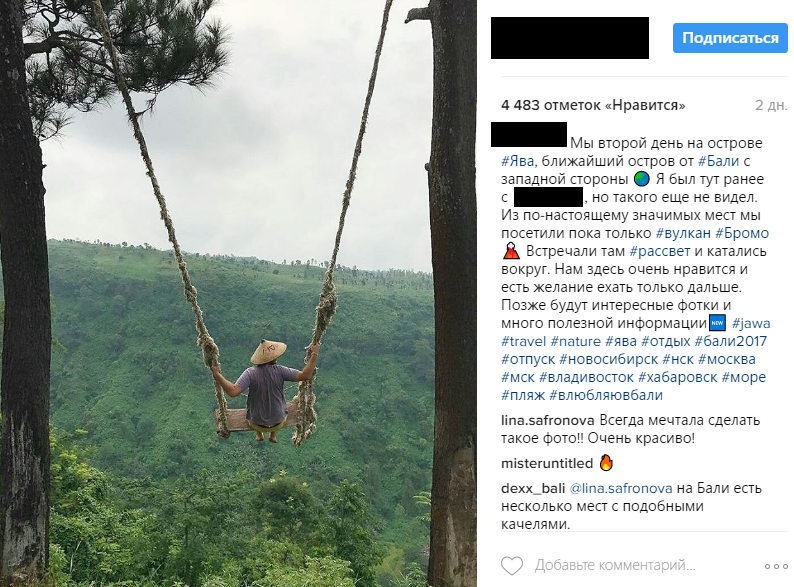
Task: Open dexx_bali commenter profile
Action: pos(533,488)
